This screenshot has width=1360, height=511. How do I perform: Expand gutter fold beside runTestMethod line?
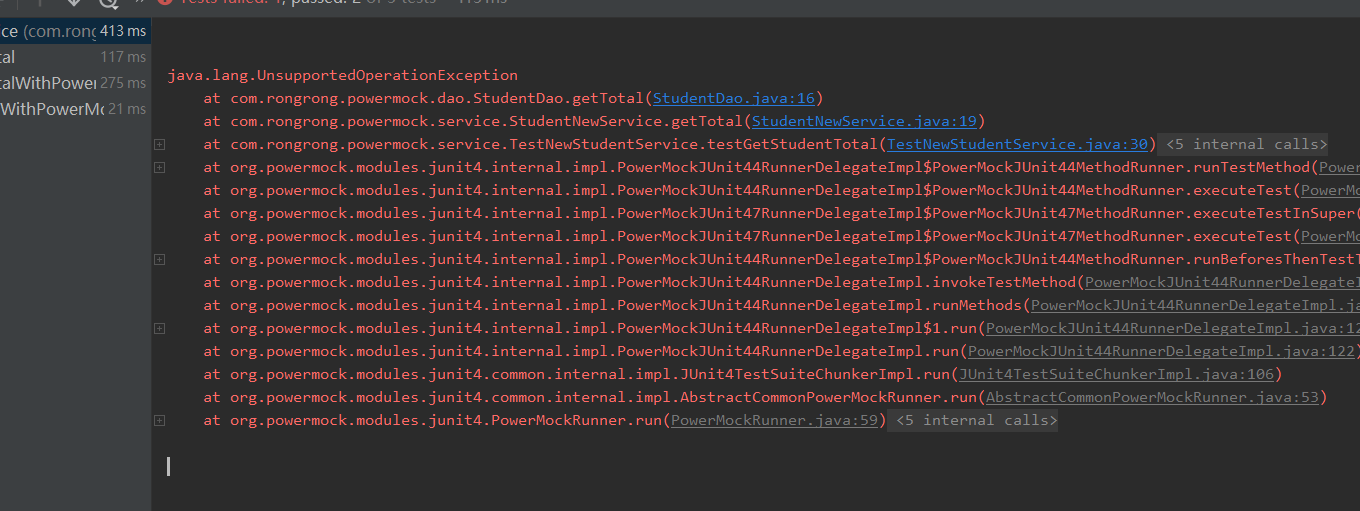tap(159, 167)
